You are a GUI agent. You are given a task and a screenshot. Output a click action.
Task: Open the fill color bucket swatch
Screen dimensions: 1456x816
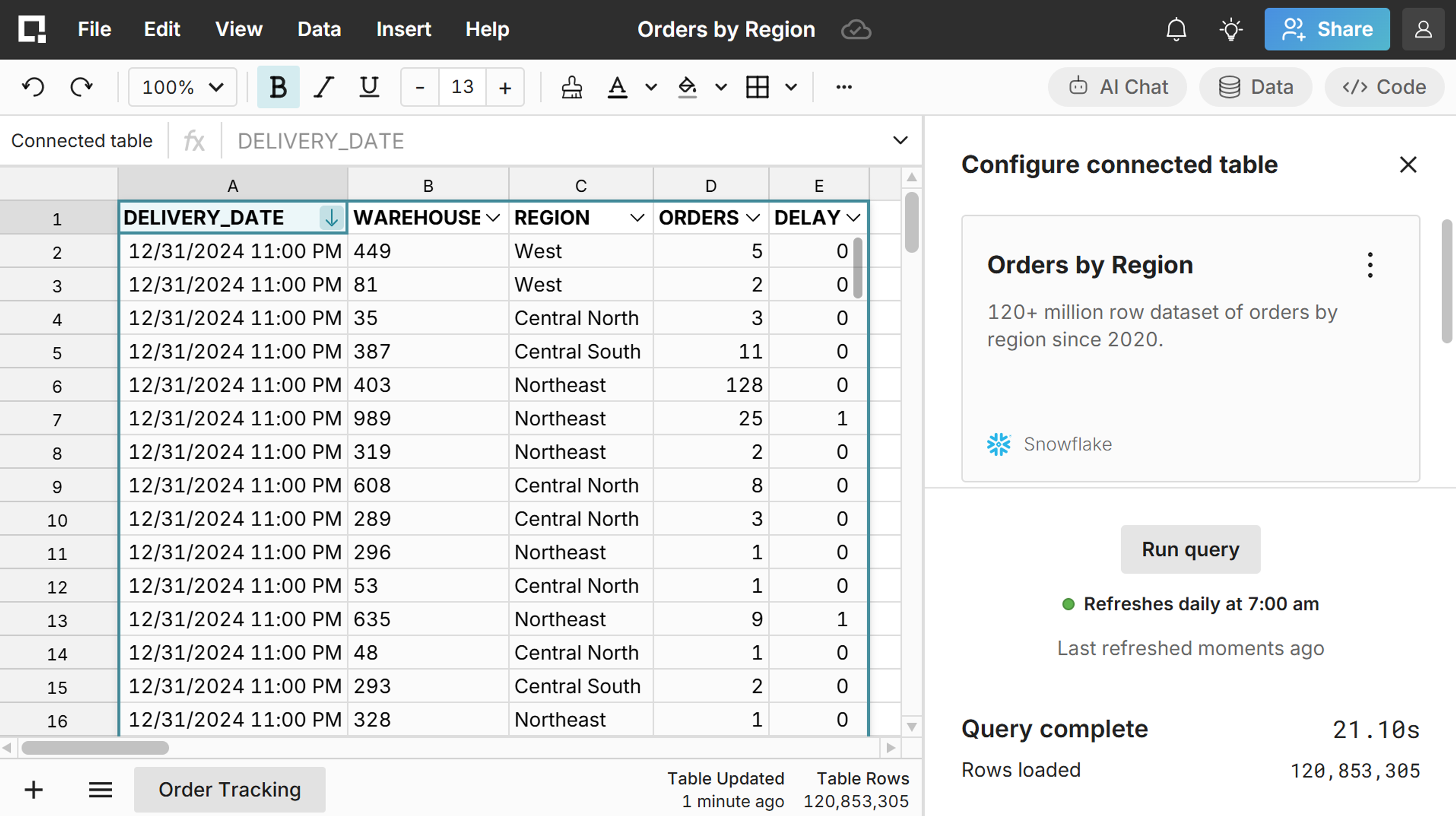[x=687, y=87]
